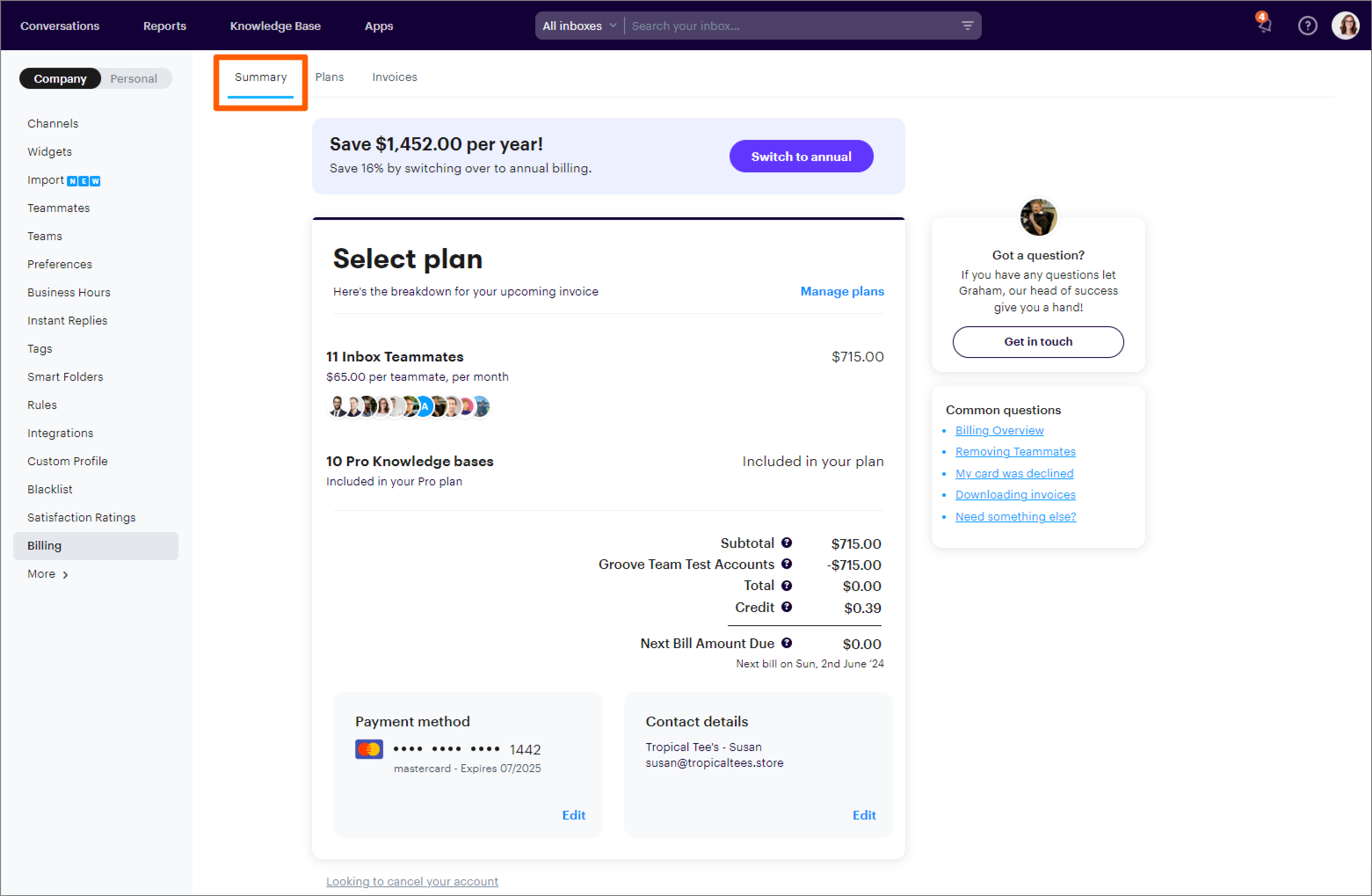Select the Summary tab
1372x896 pixels.
coord(261,77)
